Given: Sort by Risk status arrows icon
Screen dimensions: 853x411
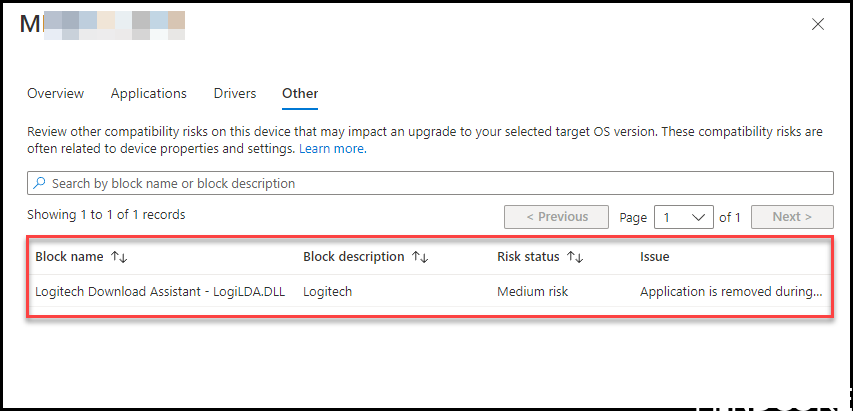Looking at the screenshot, I should [575, 257].
